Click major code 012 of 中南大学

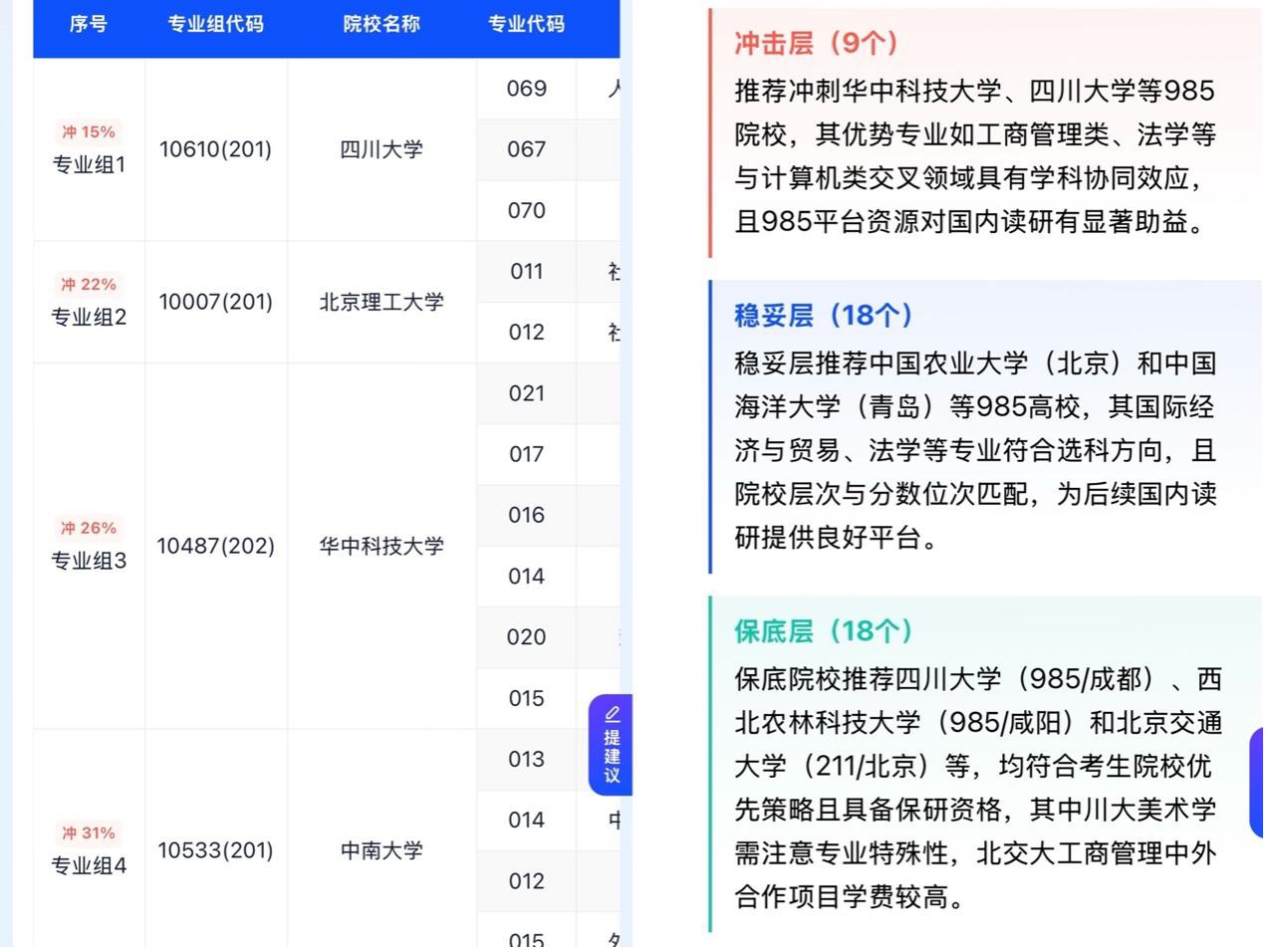pyautogui.click(x=526, y=881)
